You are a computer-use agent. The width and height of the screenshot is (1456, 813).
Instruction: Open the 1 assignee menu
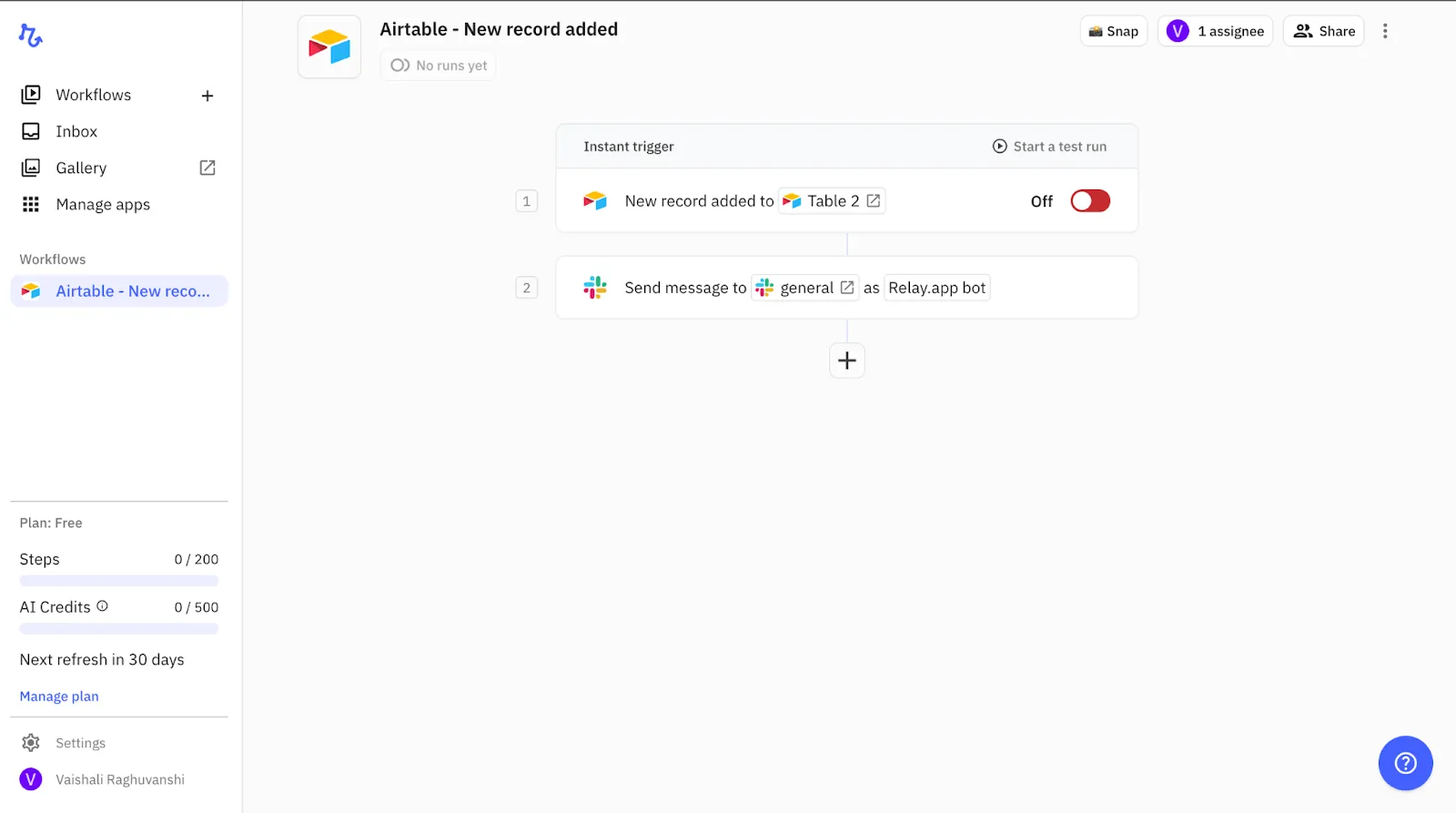[x=1216, y=31]
